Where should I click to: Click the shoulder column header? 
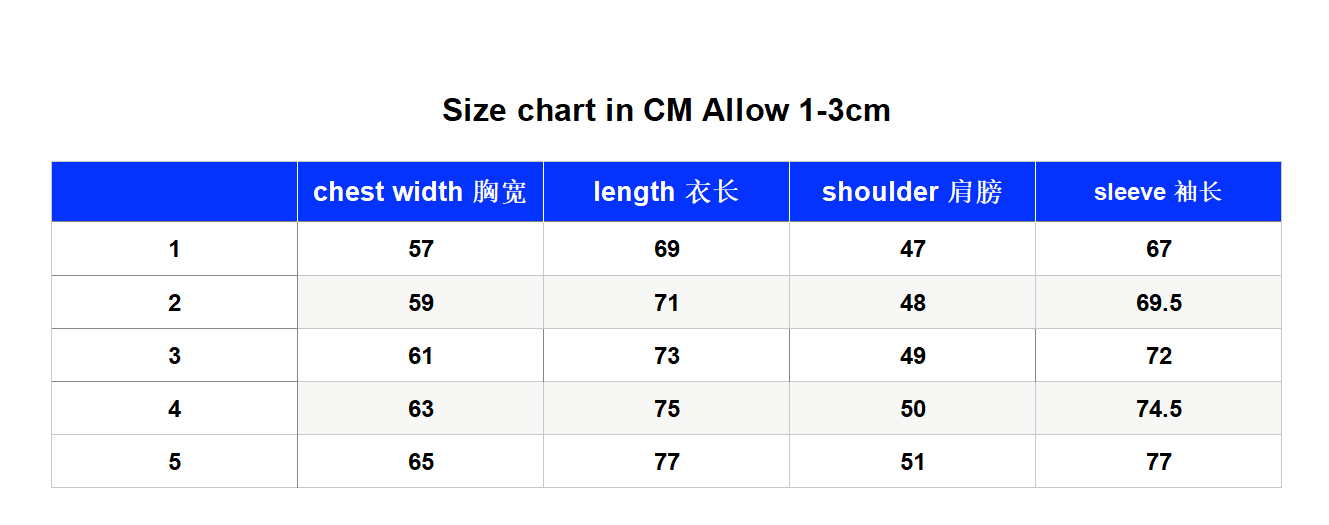coord(912,192)
